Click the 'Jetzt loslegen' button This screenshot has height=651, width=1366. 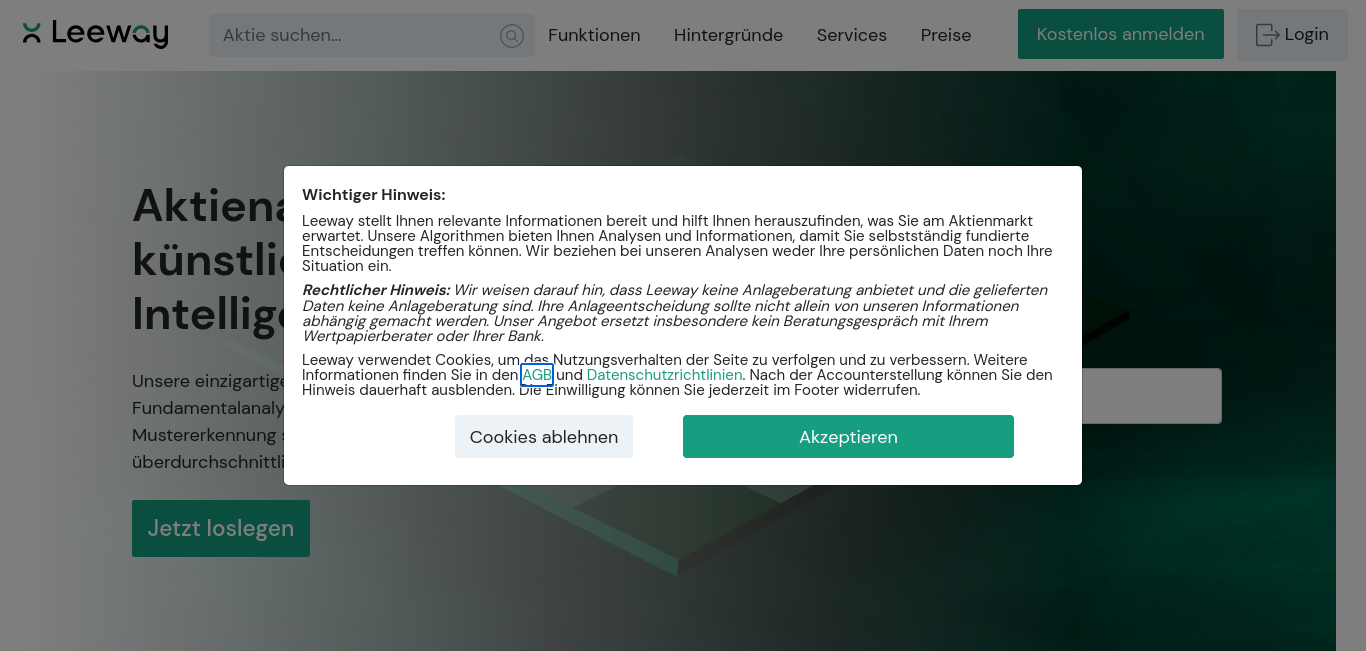pyautogui.click(x=221, y=528)
